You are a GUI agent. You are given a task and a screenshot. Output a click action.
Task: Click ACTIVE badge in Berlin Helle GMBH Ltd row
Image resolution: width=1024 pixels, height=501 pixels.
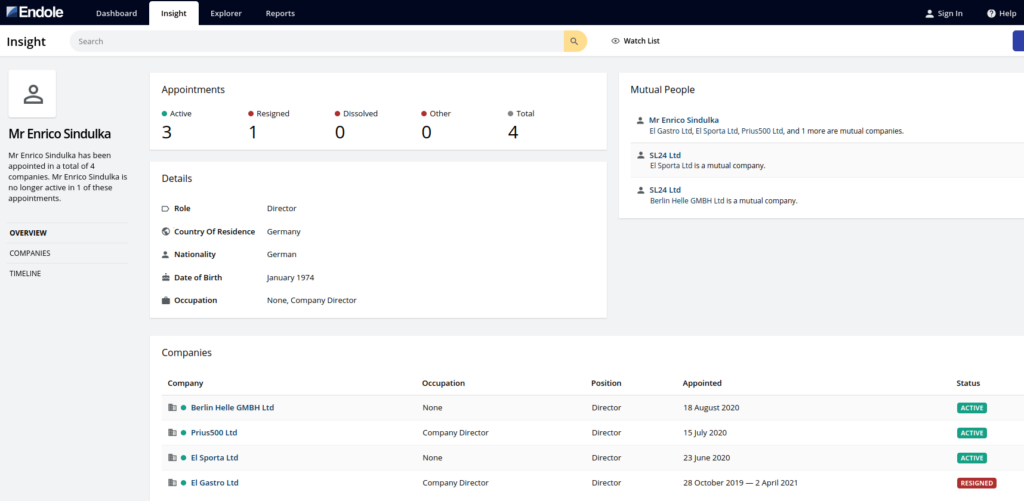coord(972,408)
